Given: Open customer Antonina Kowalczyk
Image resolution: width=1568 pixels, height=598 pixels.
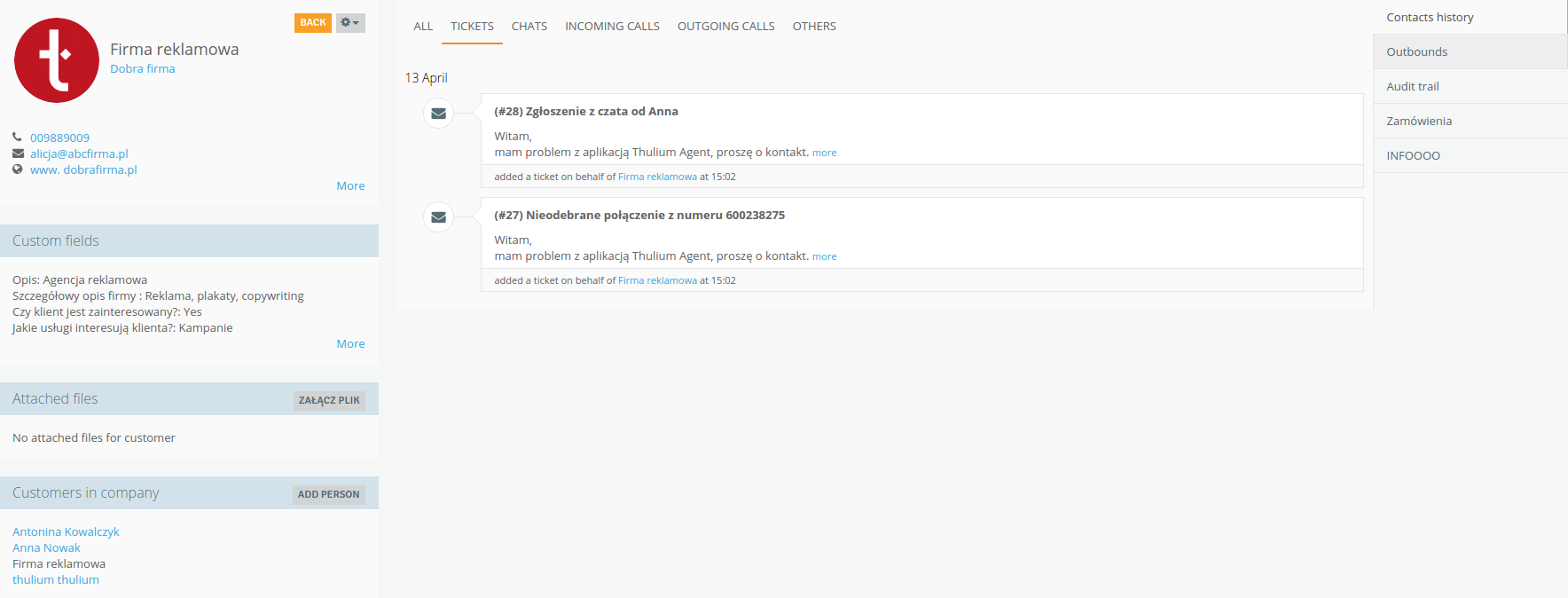Looking at the screenshot, I should (66, 531).
